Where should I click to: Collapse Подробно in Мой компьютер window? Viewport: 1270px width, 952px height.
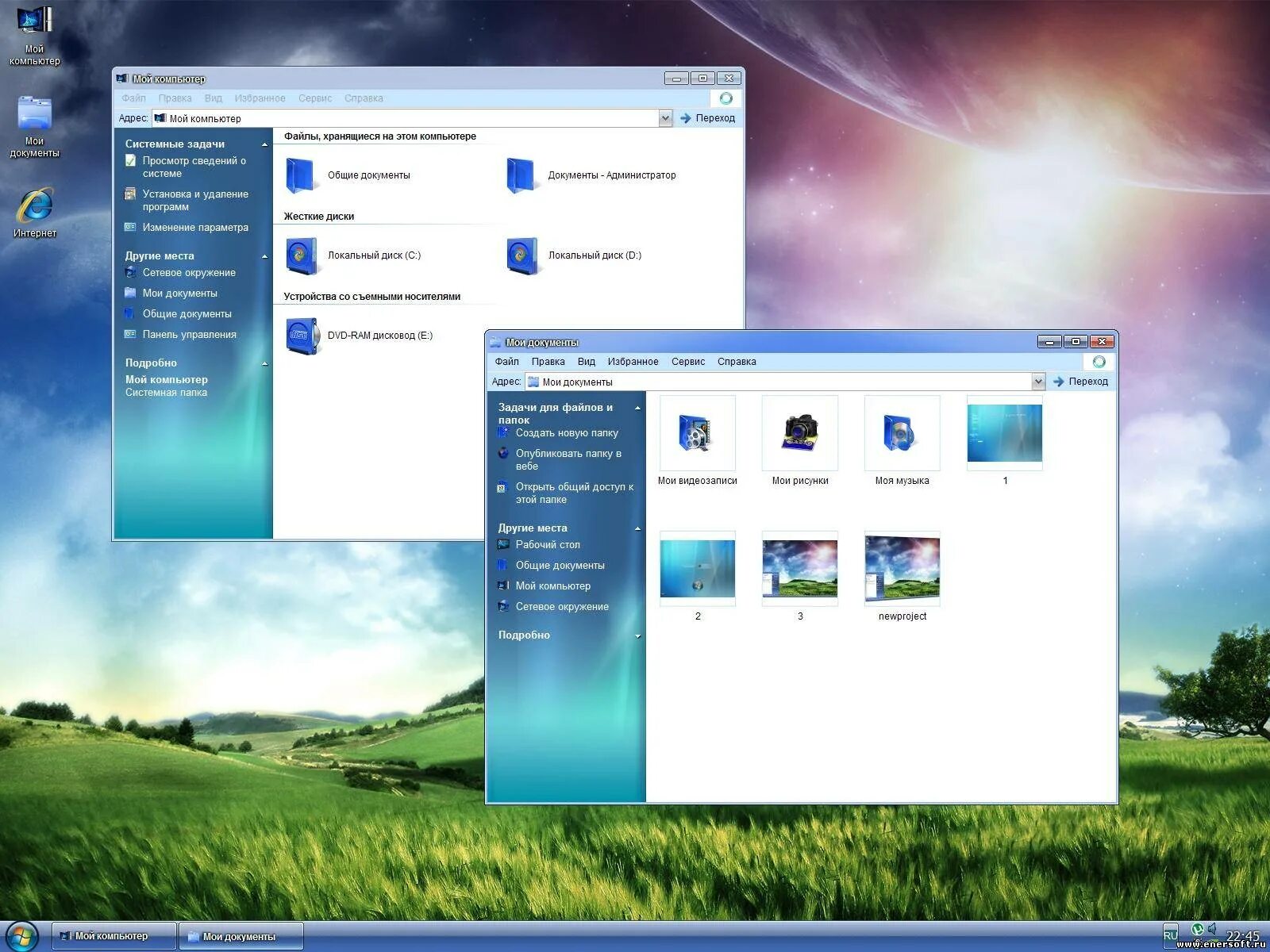264,363
